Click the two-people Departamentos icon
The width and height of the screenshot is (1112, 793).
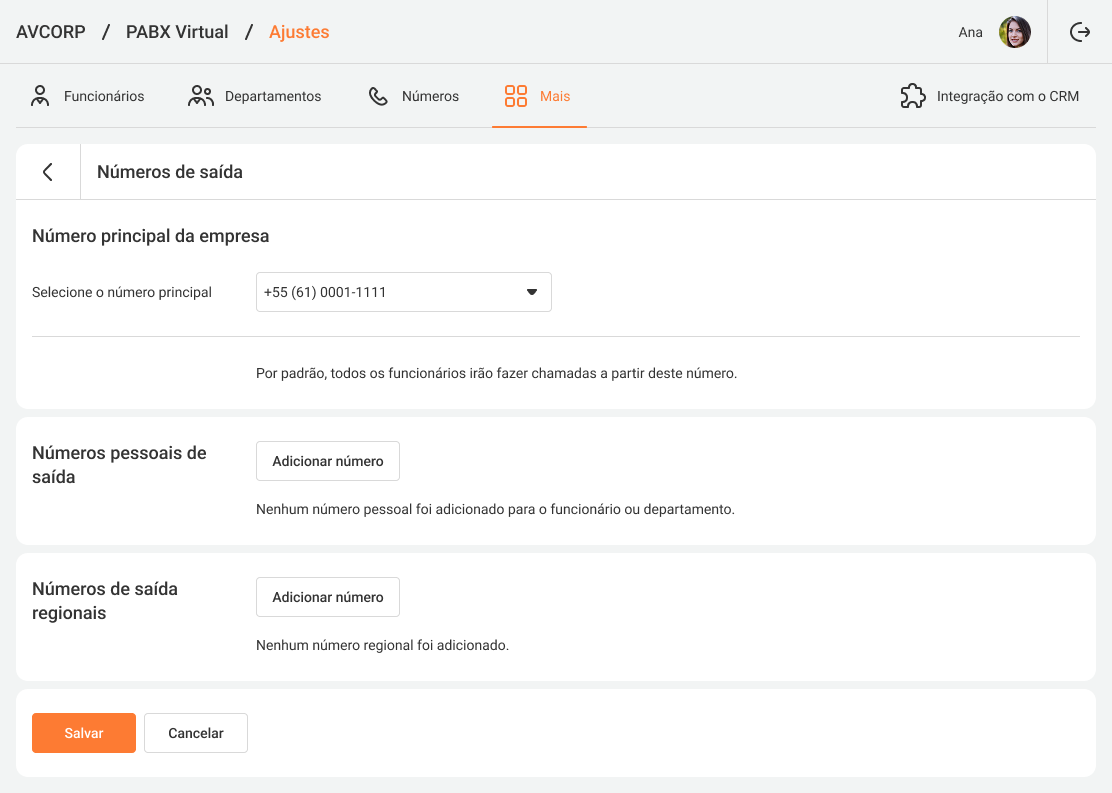point(201,96)
